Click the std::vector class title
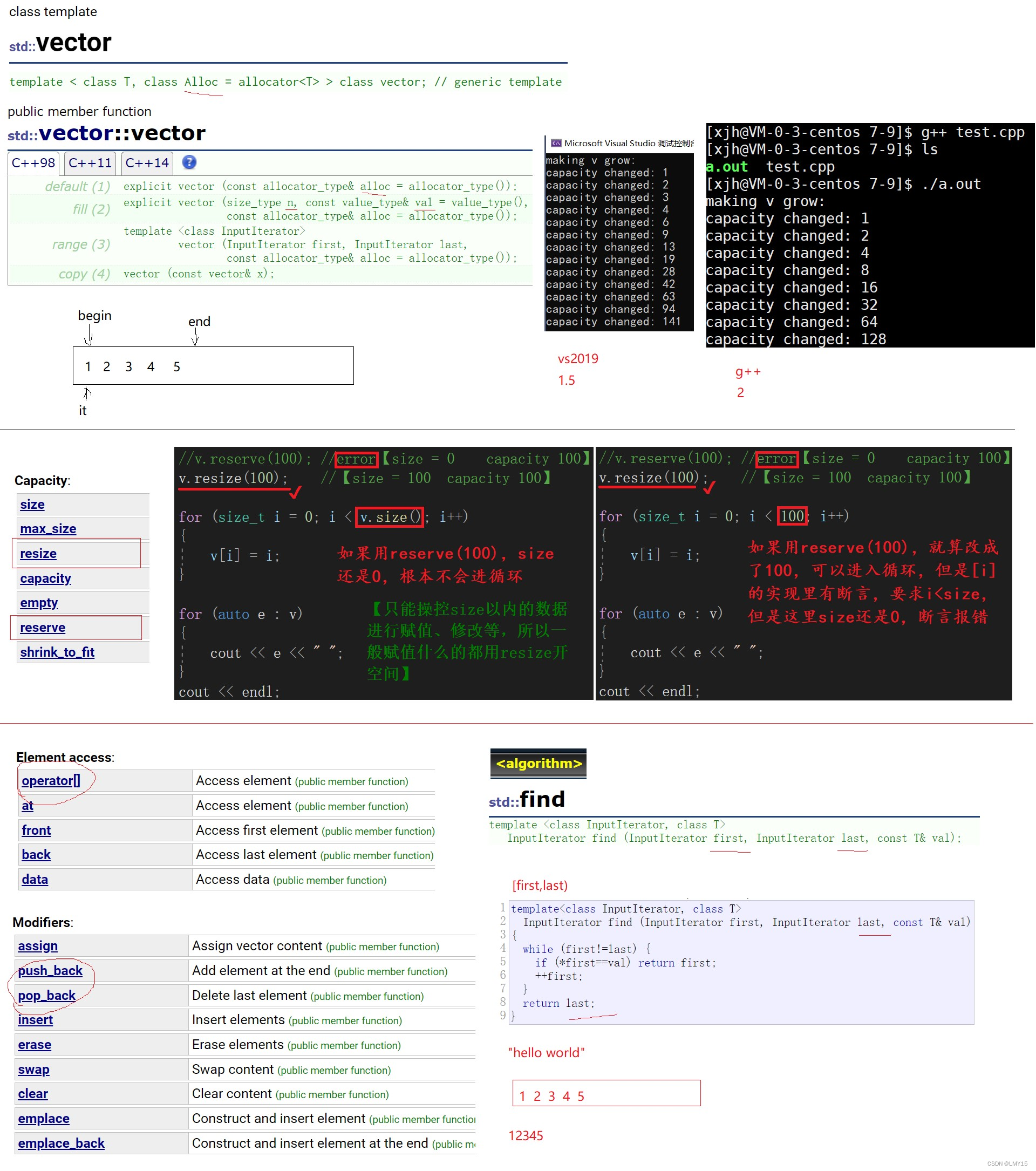 (60, 43)
